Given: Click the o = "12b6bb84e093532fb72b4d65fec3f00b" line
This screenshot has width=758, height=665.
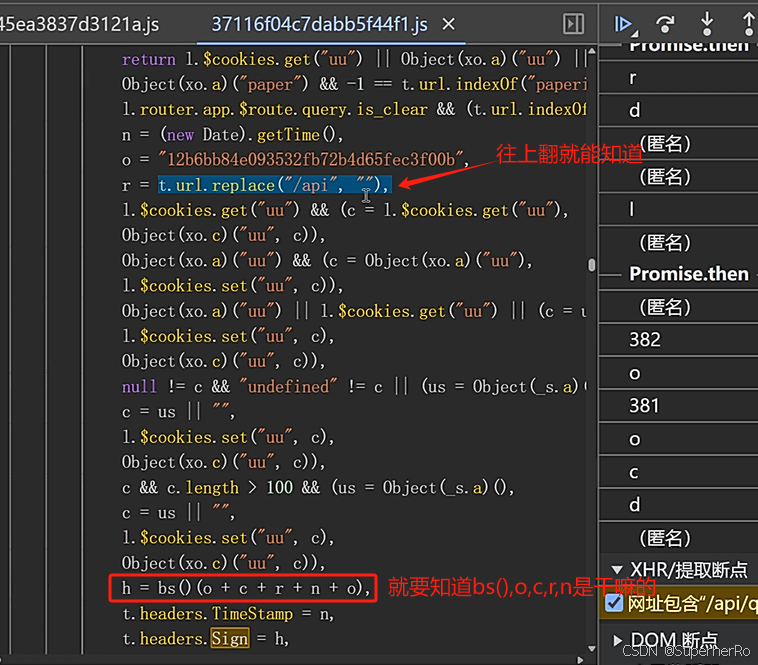Looking at the screenshot, I should click(x=295, y=159).
